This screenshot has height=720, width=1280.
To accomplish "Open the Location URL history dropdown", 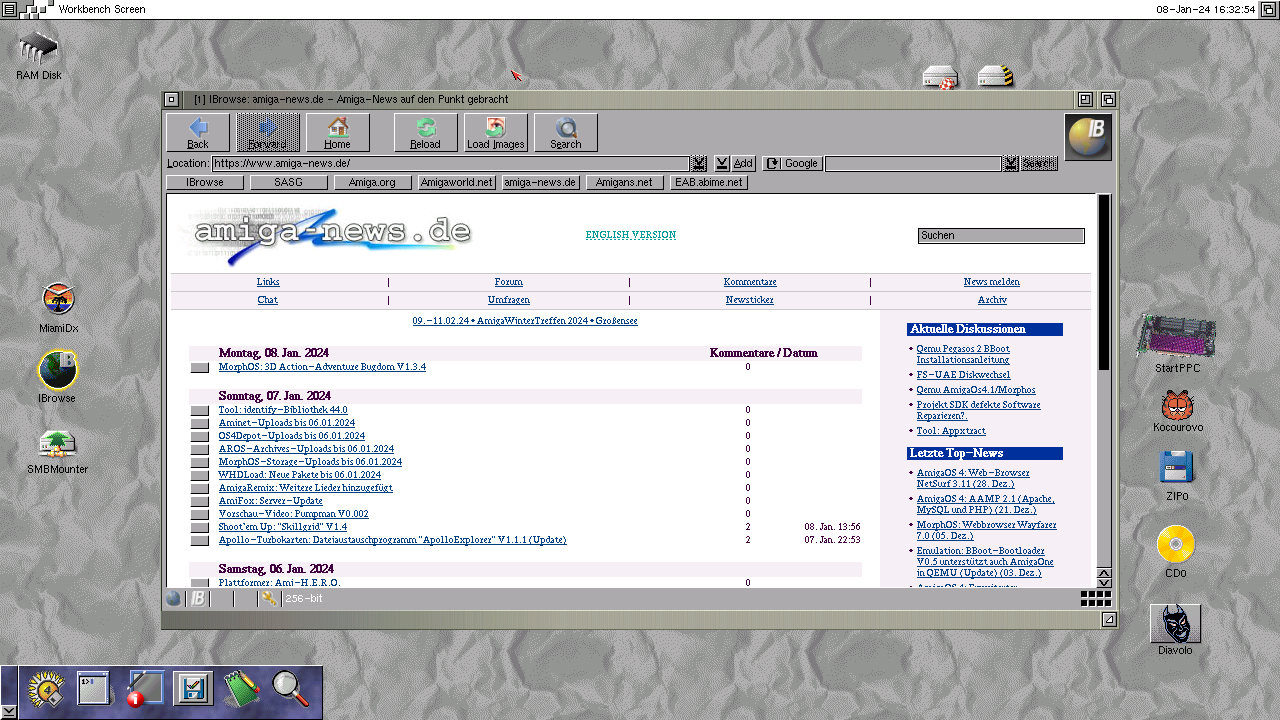I will [699, 163].
